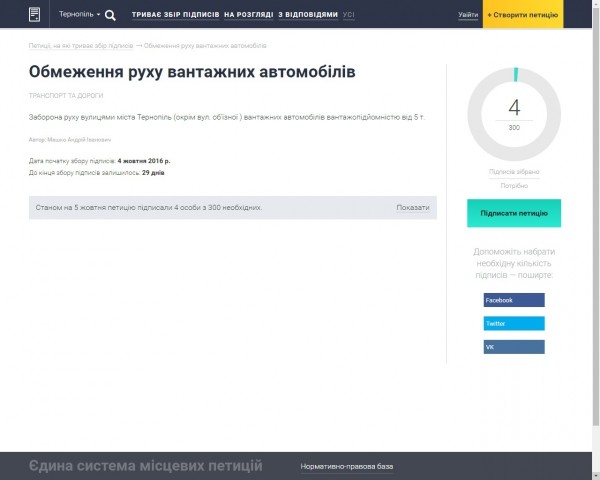Share the petition on Twitter
The image size is (600, 480).
(x=514, y=323)
